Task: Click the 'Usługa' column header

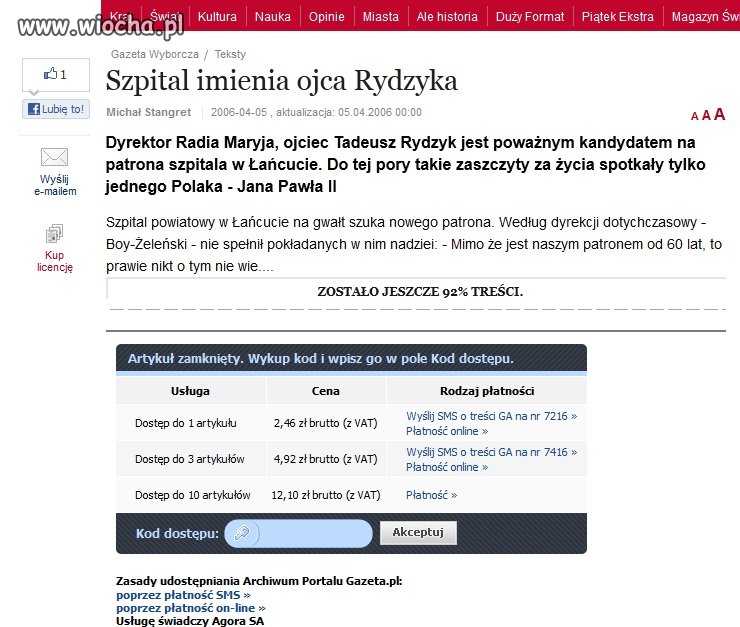Action: pyautogui.click(x=190, y=391)
